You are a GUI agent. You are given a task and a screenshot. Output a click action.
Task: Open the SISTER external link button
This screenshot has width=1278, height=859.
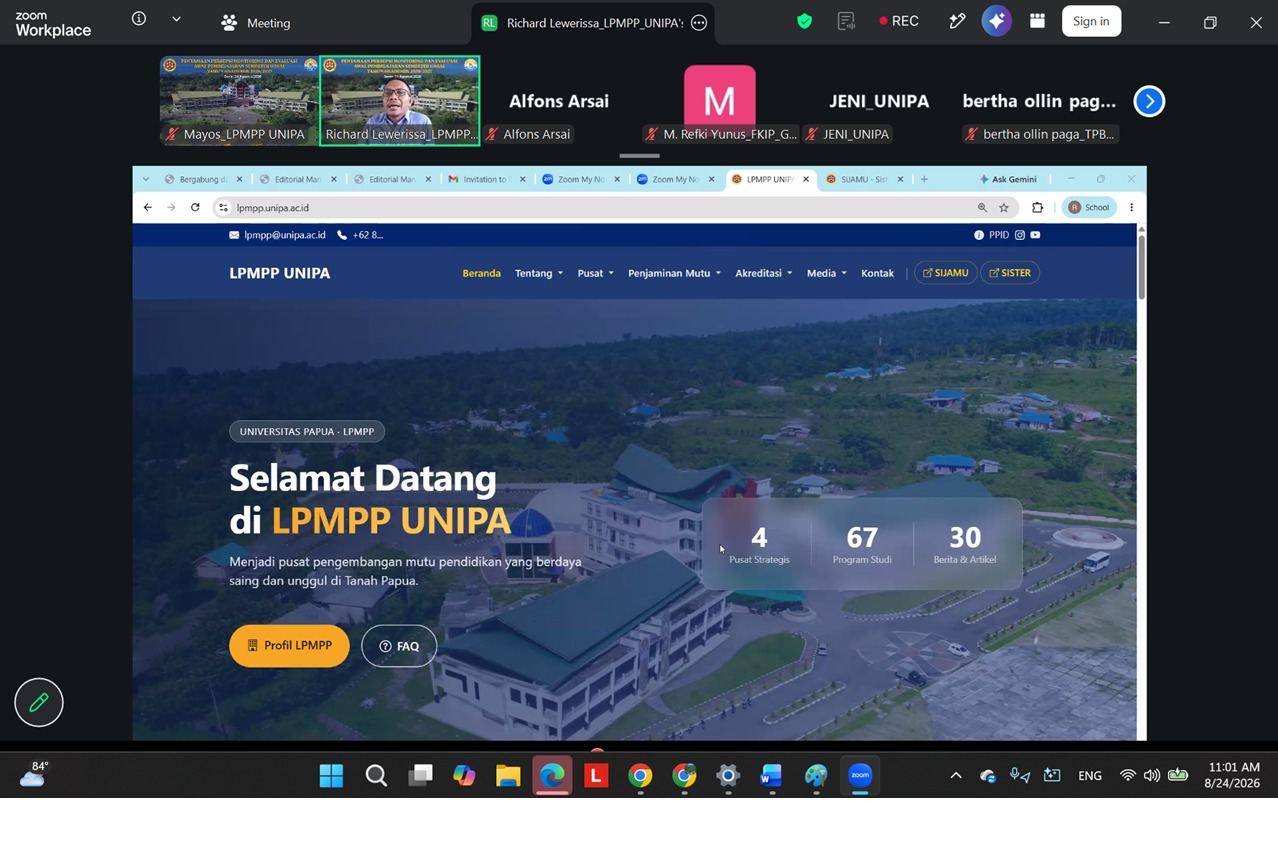1010,273
